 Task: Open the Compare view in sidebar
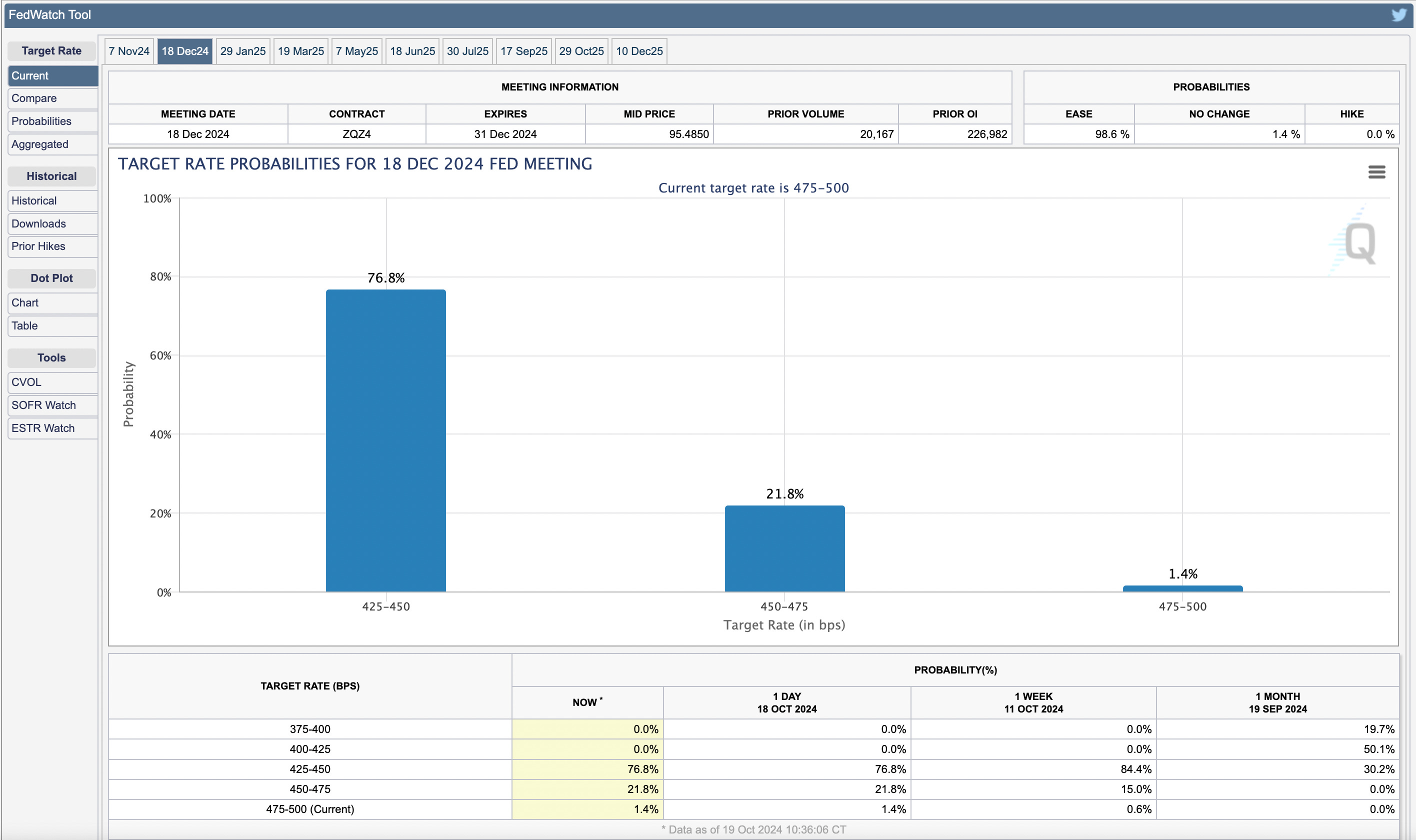click(x=34, y=98)
